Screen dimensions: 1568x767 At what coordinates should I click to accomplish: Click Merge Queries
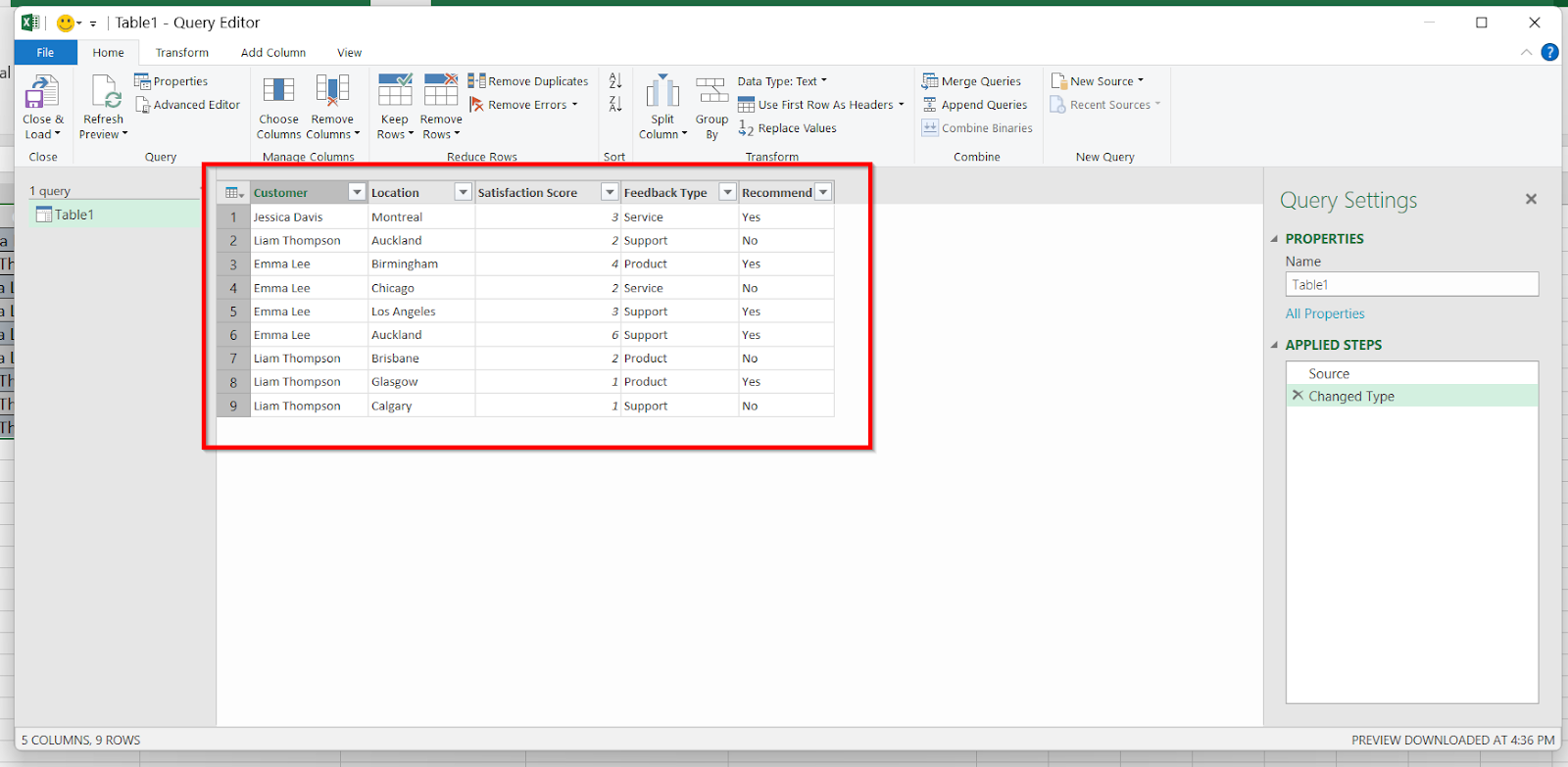(971, 81)
